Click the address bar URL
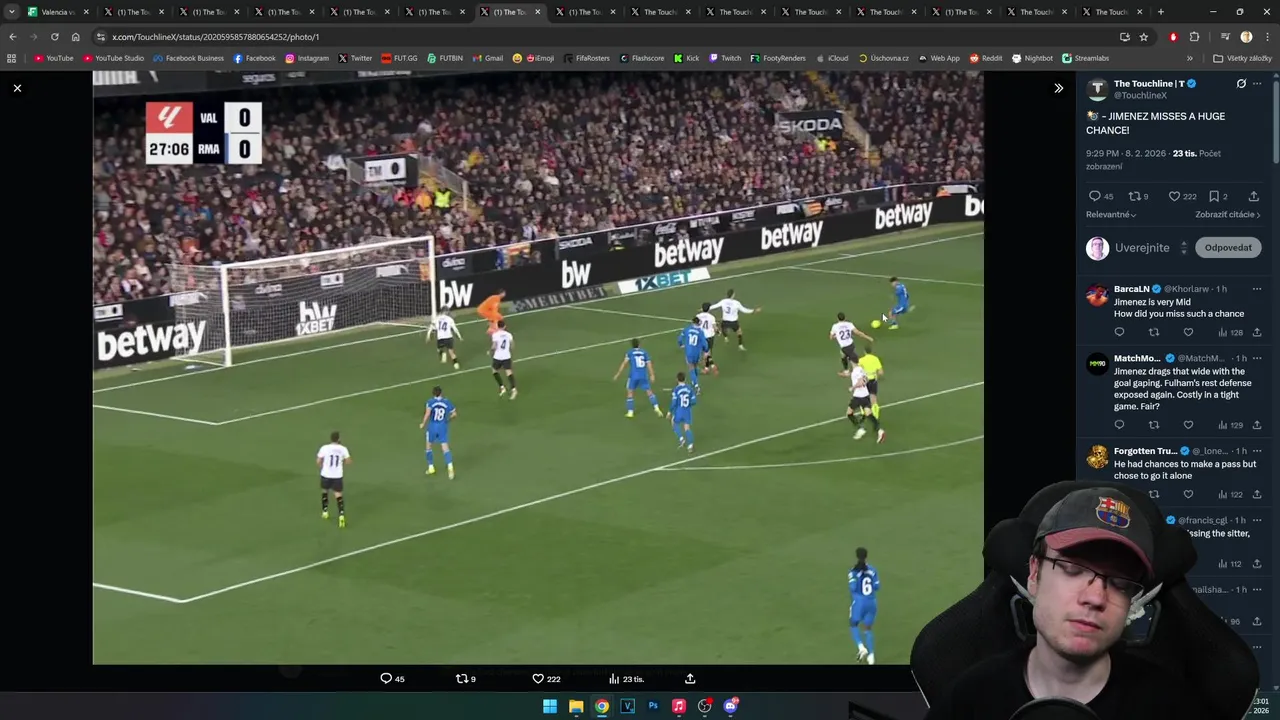This screenshot has height=720, width=1280. [215, 37]
